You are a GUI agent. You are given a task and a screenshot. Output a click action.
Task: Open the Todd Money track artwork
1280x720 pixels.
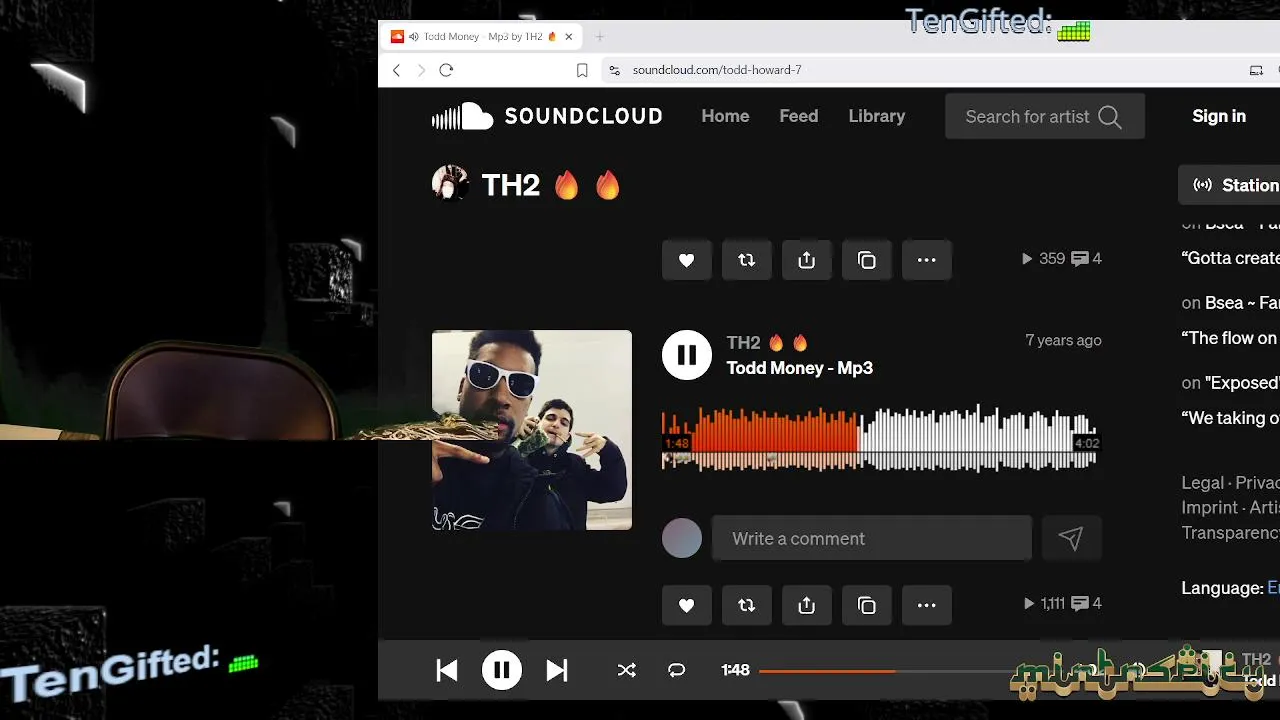pyautogui.click(x=532, y=430)
